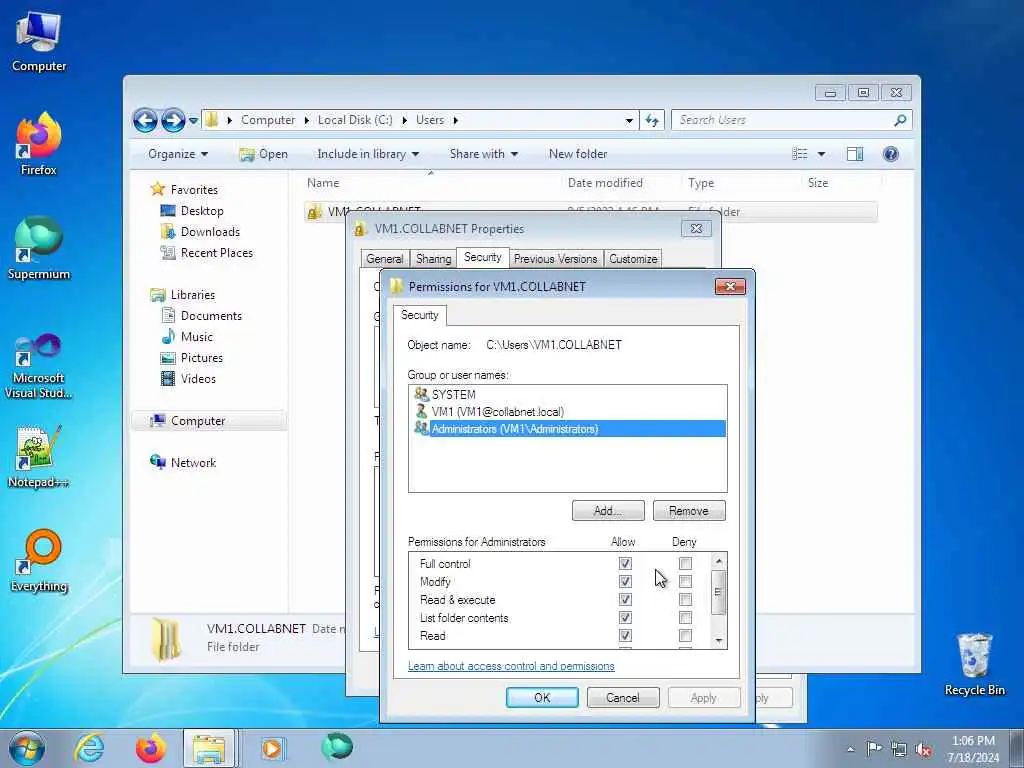Switch to the General tab in Properties
This screenshot has height=768, width=1024.
pyautogui.click(x=385, y=259)
